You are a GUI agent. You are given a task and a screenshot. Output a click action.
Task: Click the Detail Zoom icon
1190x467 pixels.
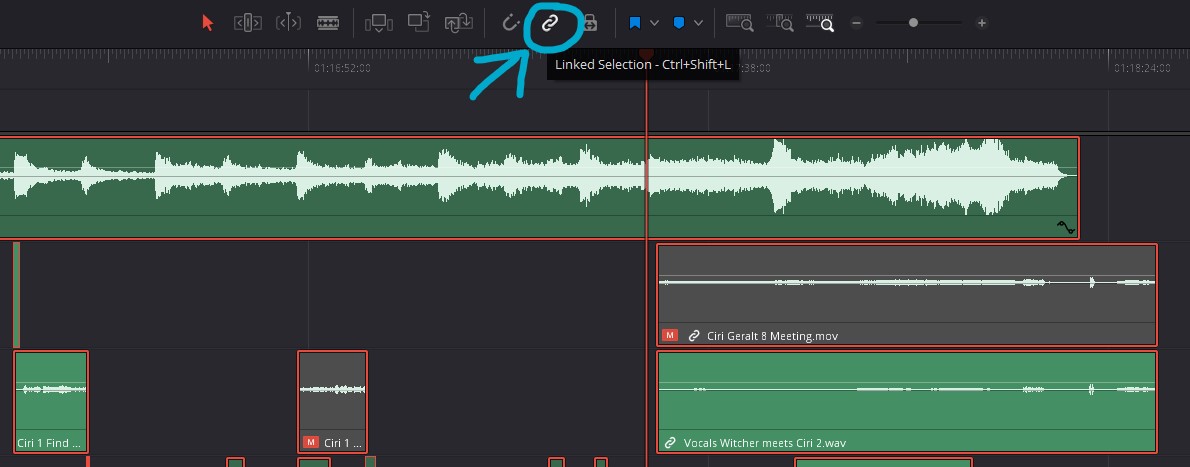(x=780, y=23)
